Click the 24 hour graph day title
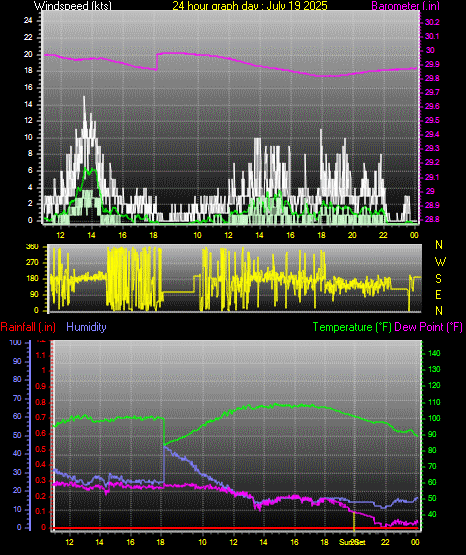466x555 pixels. 250,5
